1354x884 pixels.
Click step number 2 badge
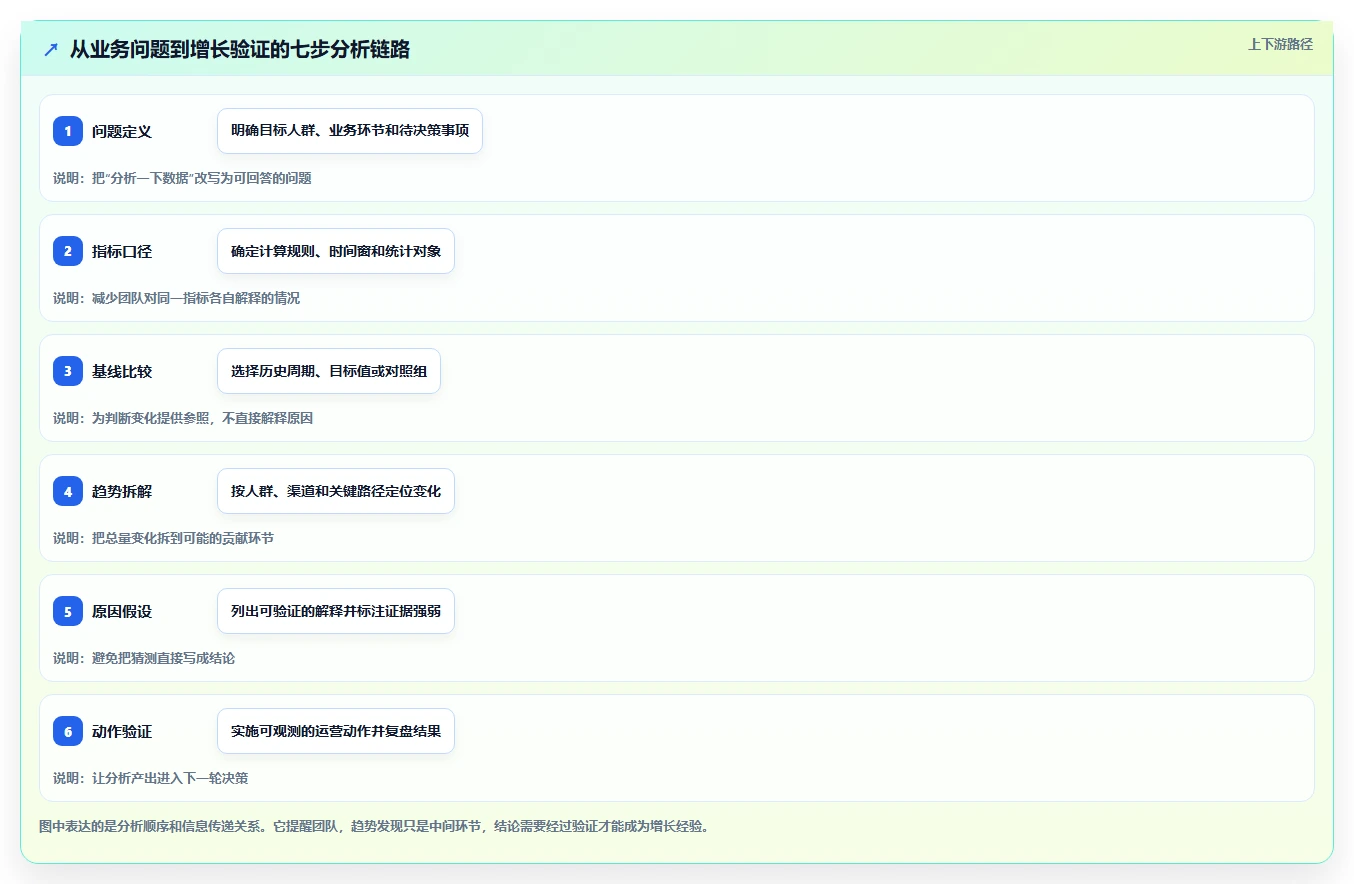(68, 251)
